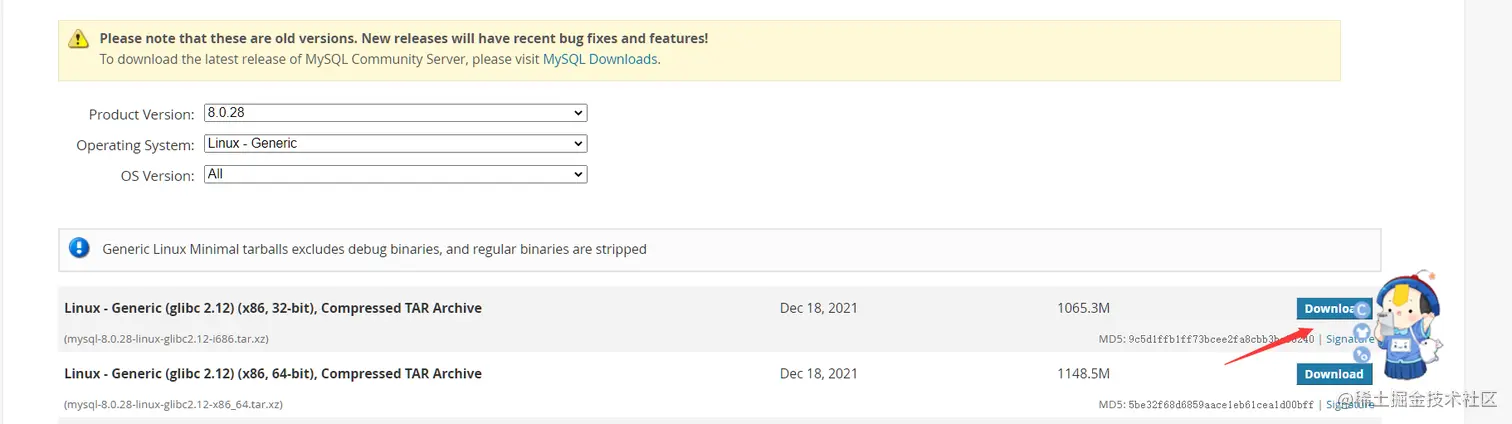The height and width of the screenshot is (424, 1512).
Task: Open the OS Version dropdown
Action: click(x=395, y=174)
